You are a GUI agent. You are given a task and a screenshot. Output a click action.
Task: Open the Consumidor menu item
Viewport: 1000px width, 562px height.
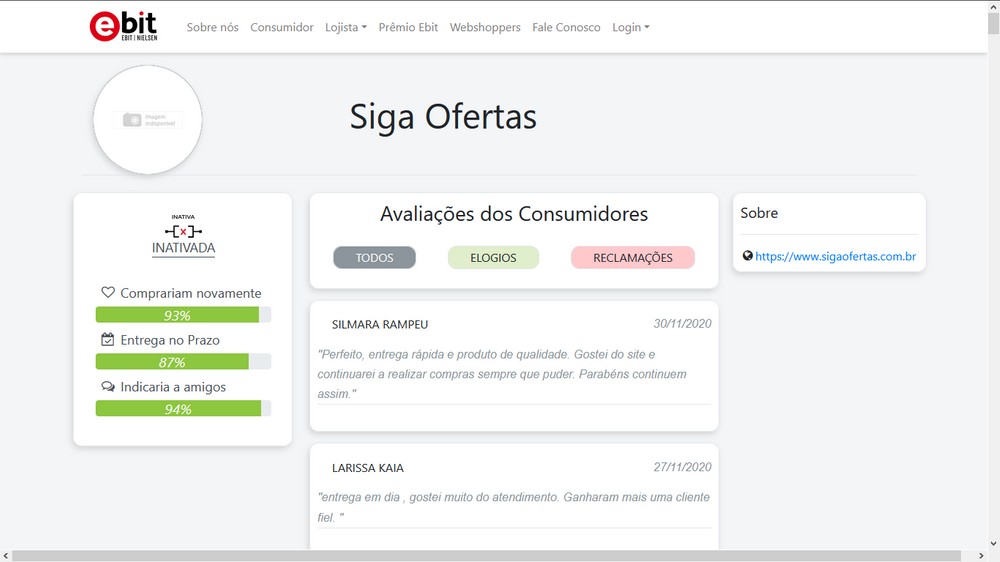coord(282,27)
